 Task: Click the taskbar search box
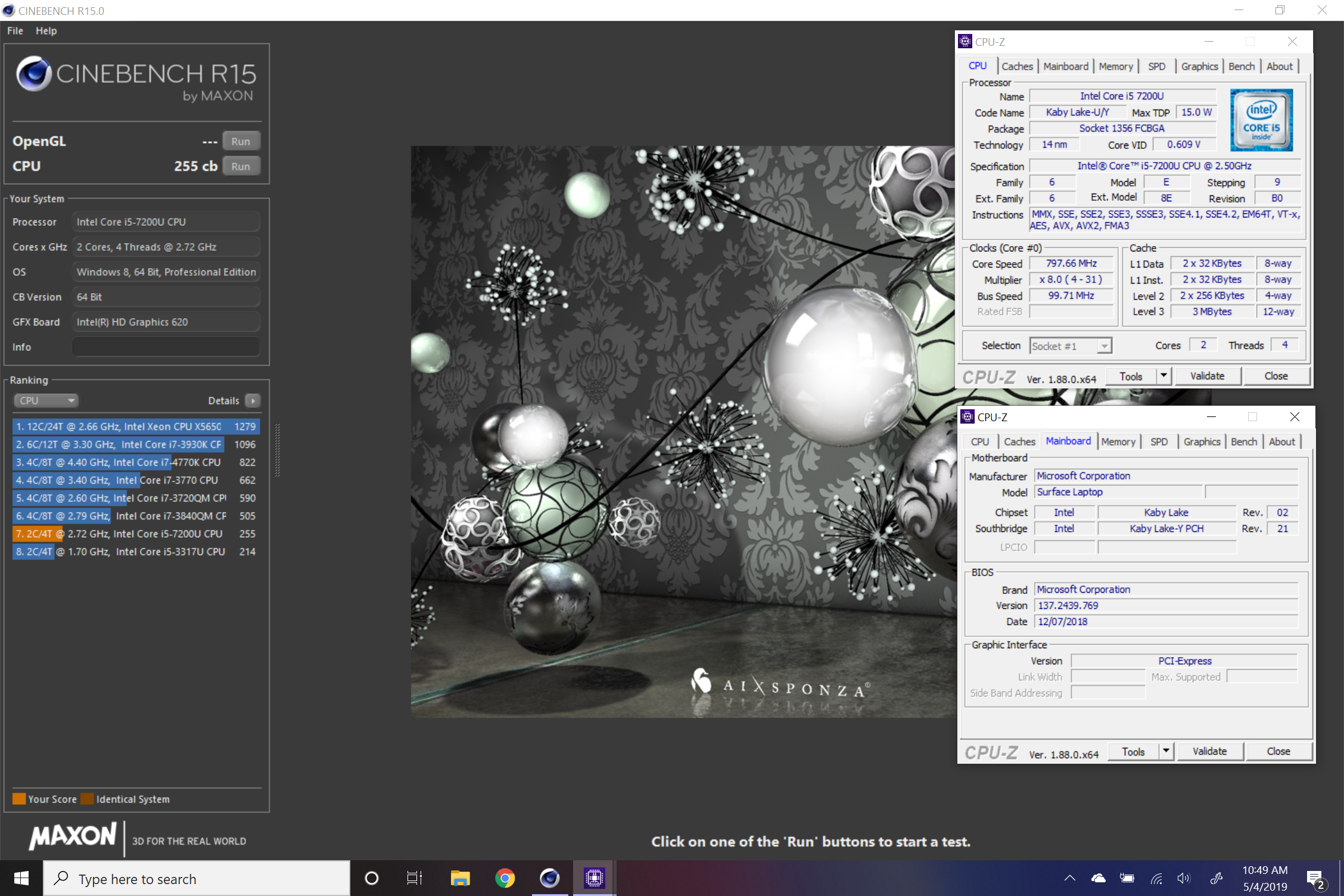click(197, 878)
